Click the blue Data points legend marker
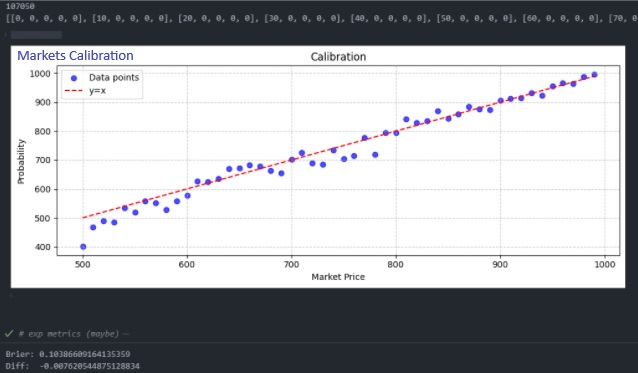 pos(74,78)
